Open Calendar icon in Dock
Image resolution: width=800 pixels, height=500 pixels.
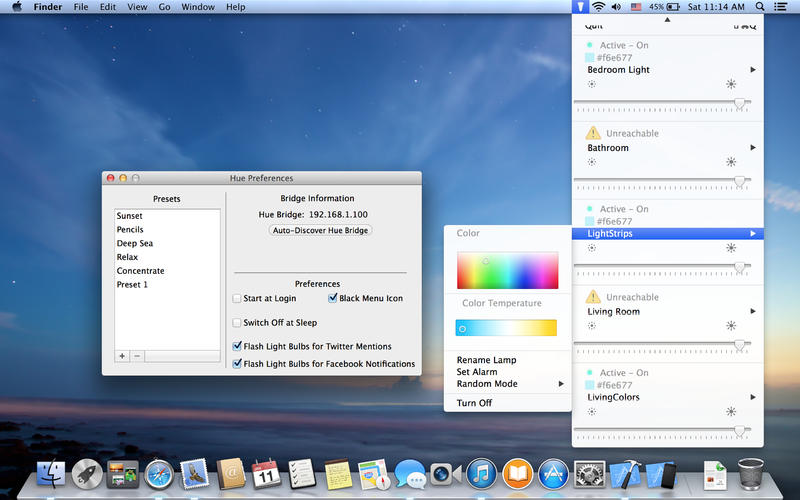coord(266,474)
